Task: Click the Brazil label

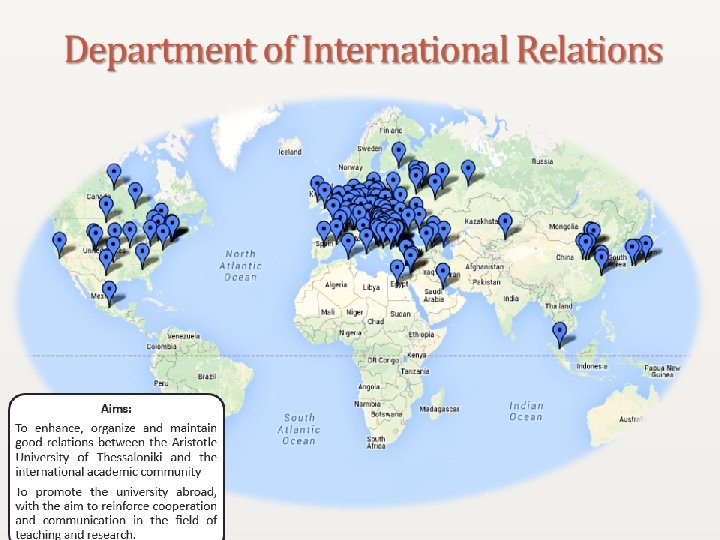Action: (207, 377)
